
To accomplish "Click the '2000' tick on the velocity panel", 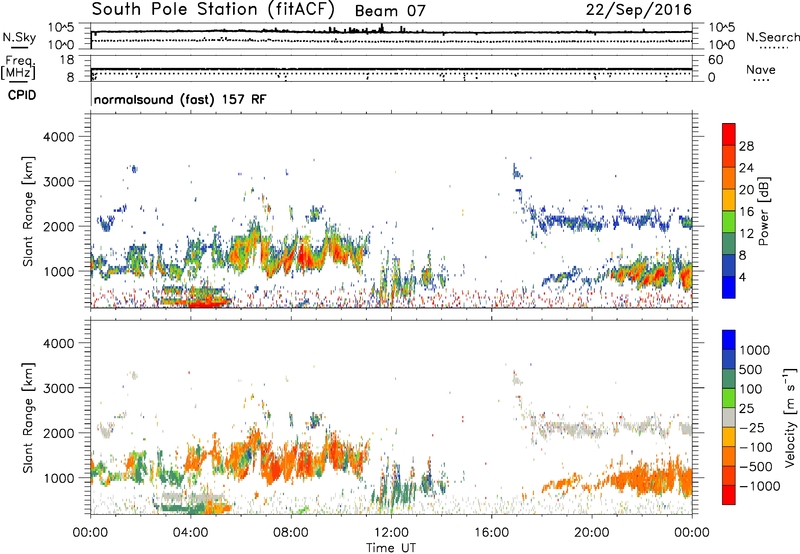I will point(58,433).
